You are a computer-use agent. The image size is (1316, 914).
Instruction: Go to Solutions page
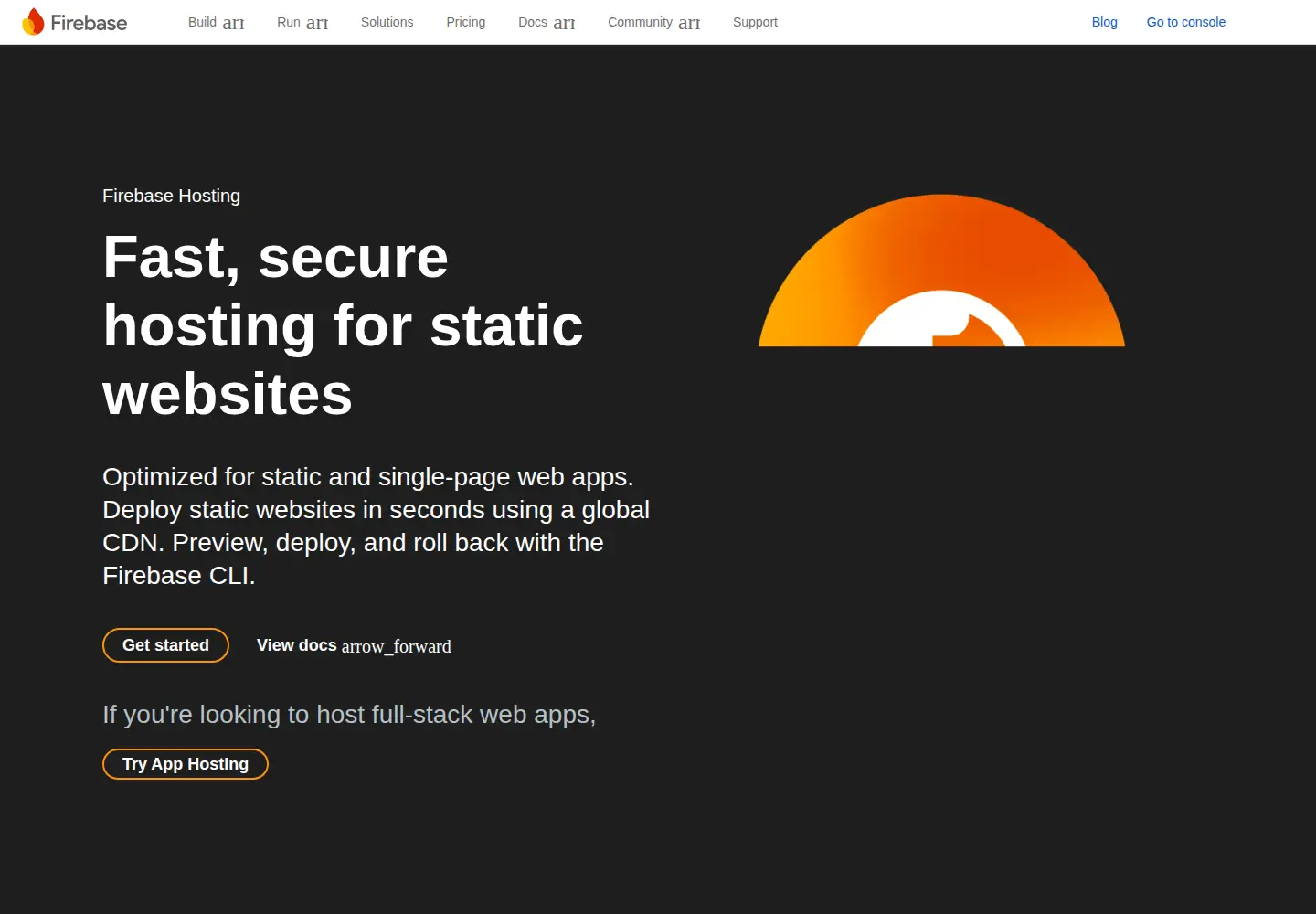387,22
